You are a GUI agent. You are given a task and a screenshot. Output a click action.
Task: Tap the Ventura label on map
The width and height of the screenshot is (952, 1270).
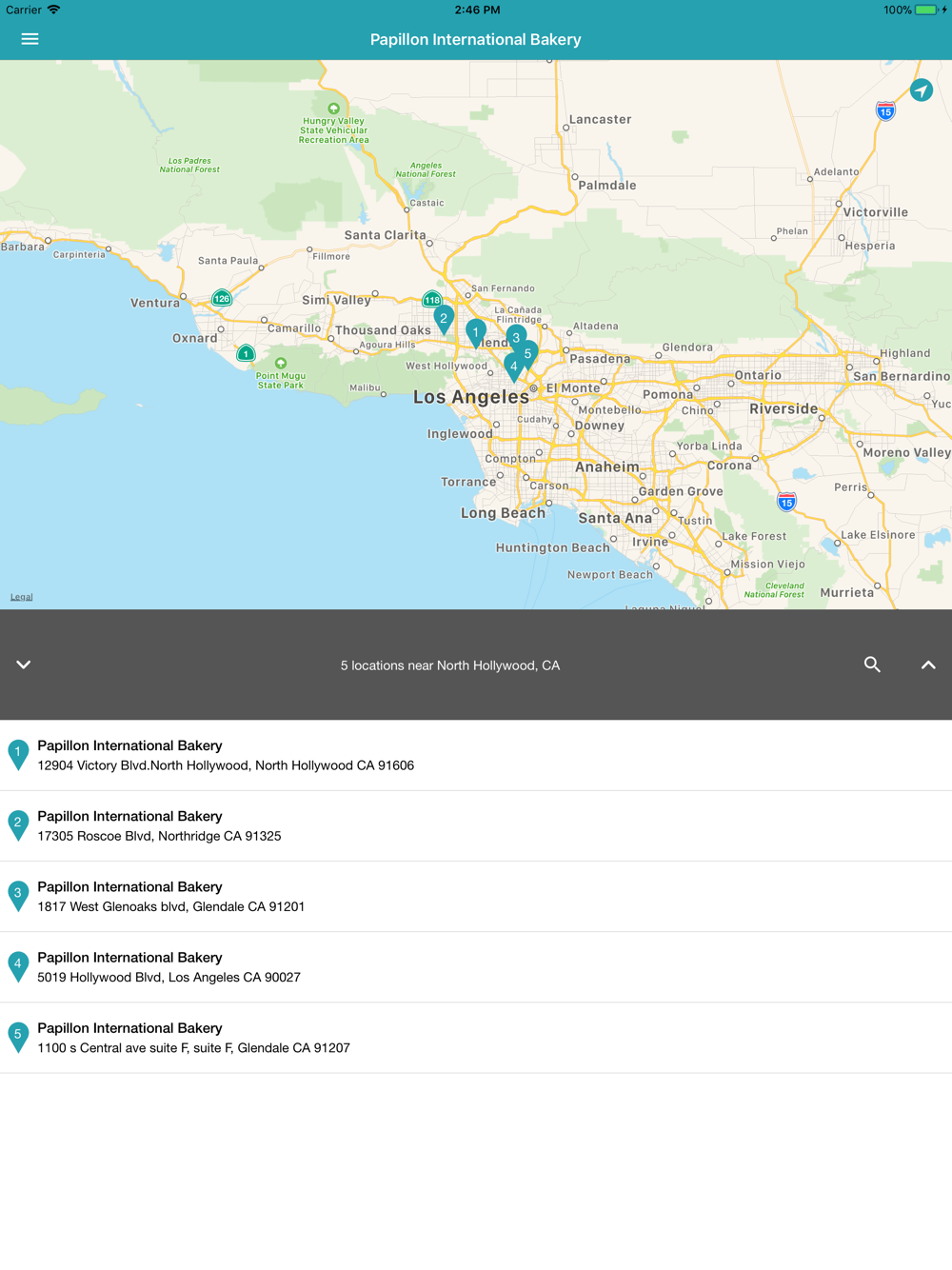click(x=155, y=303)
